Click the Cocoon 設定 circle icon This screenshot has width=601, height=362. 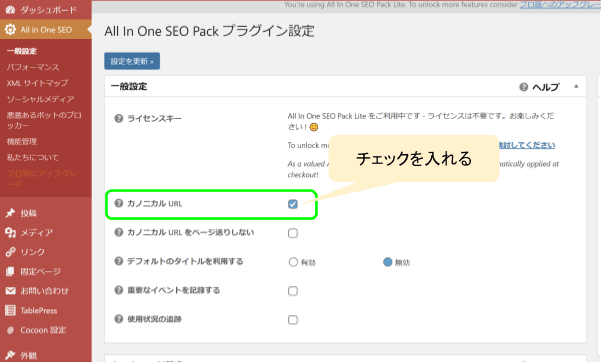[x=10, y=330]
